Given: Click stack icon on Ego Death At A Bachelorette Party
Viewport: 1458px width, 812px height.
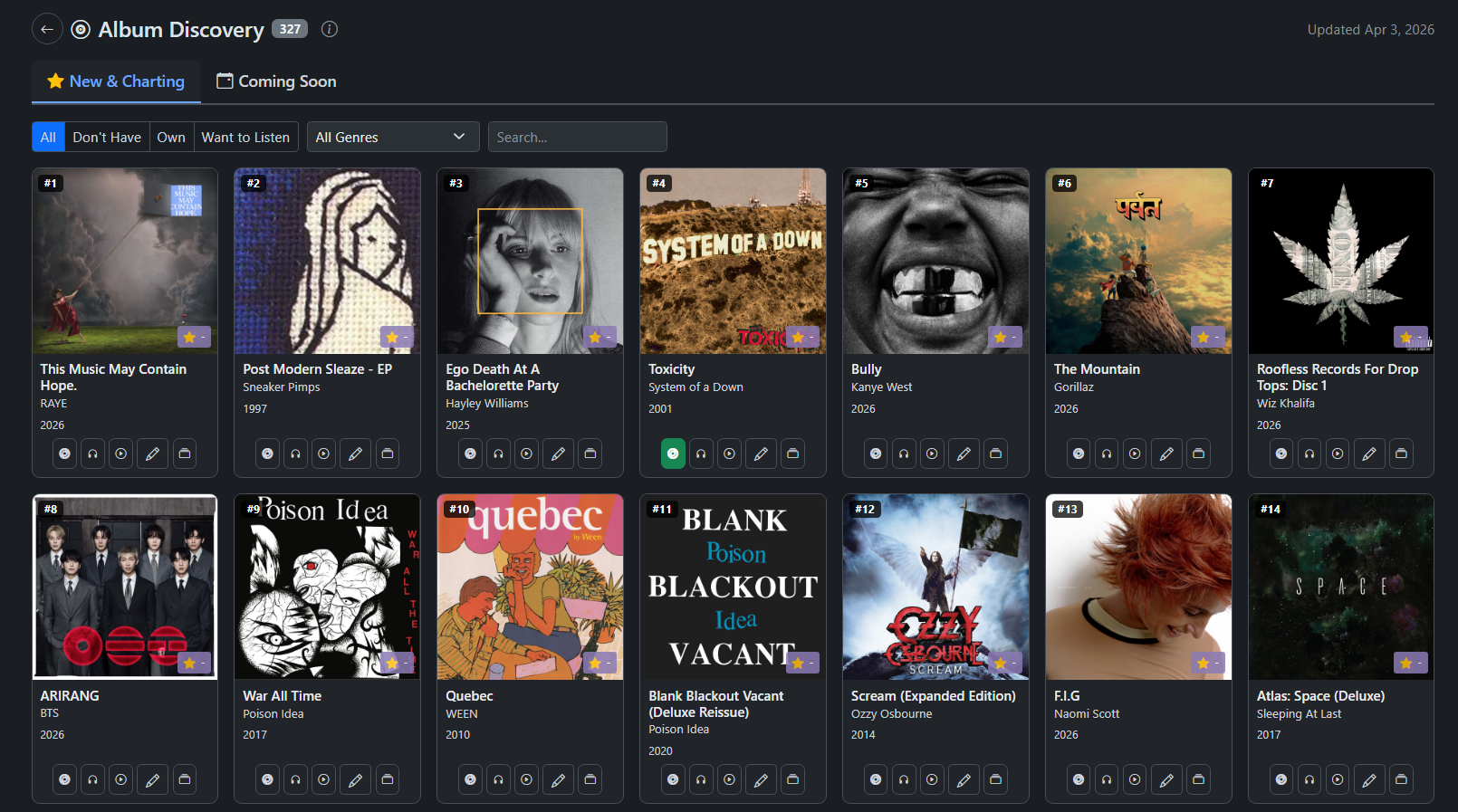Looking at the screenshot, I should click(x=590, y=454).
